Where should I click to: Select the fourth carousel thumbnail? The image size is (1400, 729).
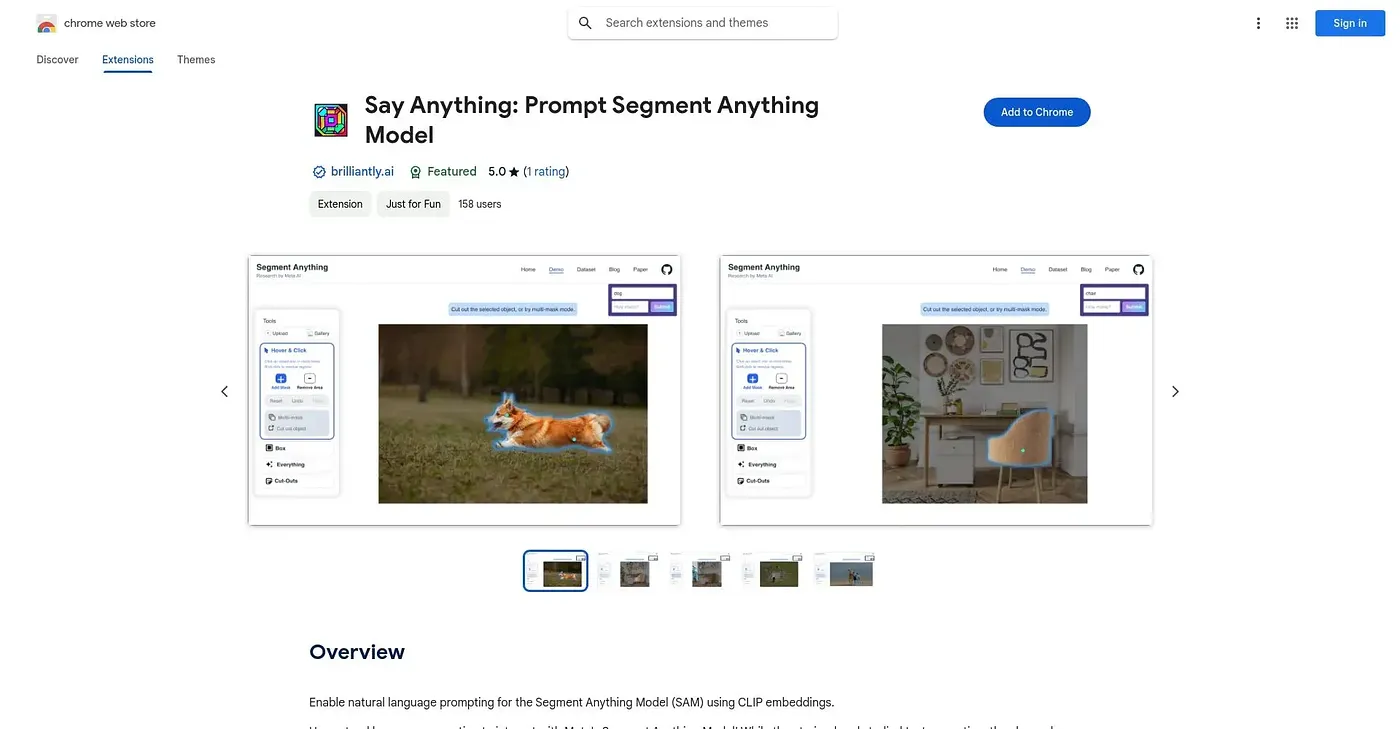(772, 571)
